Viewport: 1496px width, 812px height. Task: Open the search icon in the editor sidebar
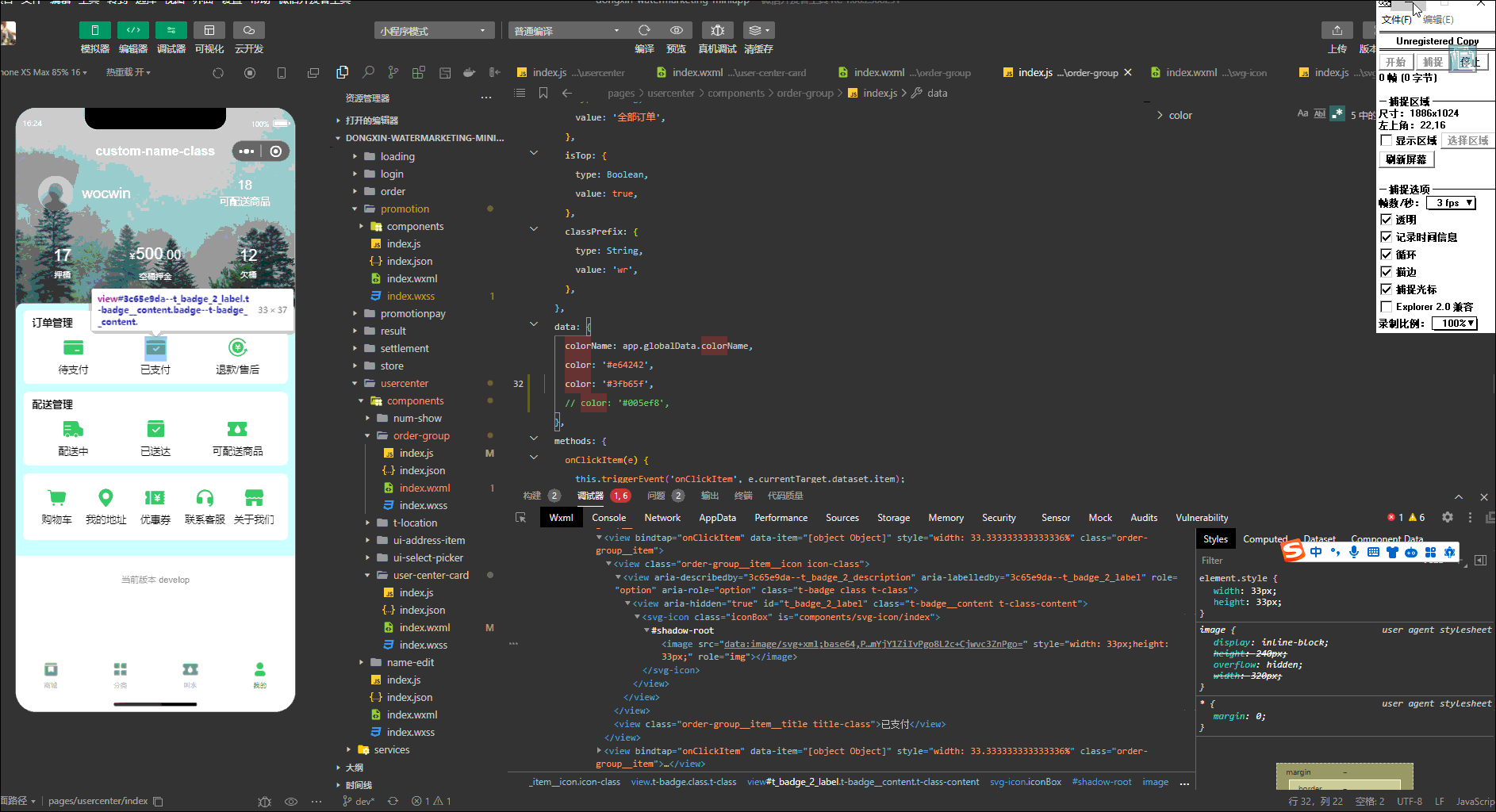[368, 72]
